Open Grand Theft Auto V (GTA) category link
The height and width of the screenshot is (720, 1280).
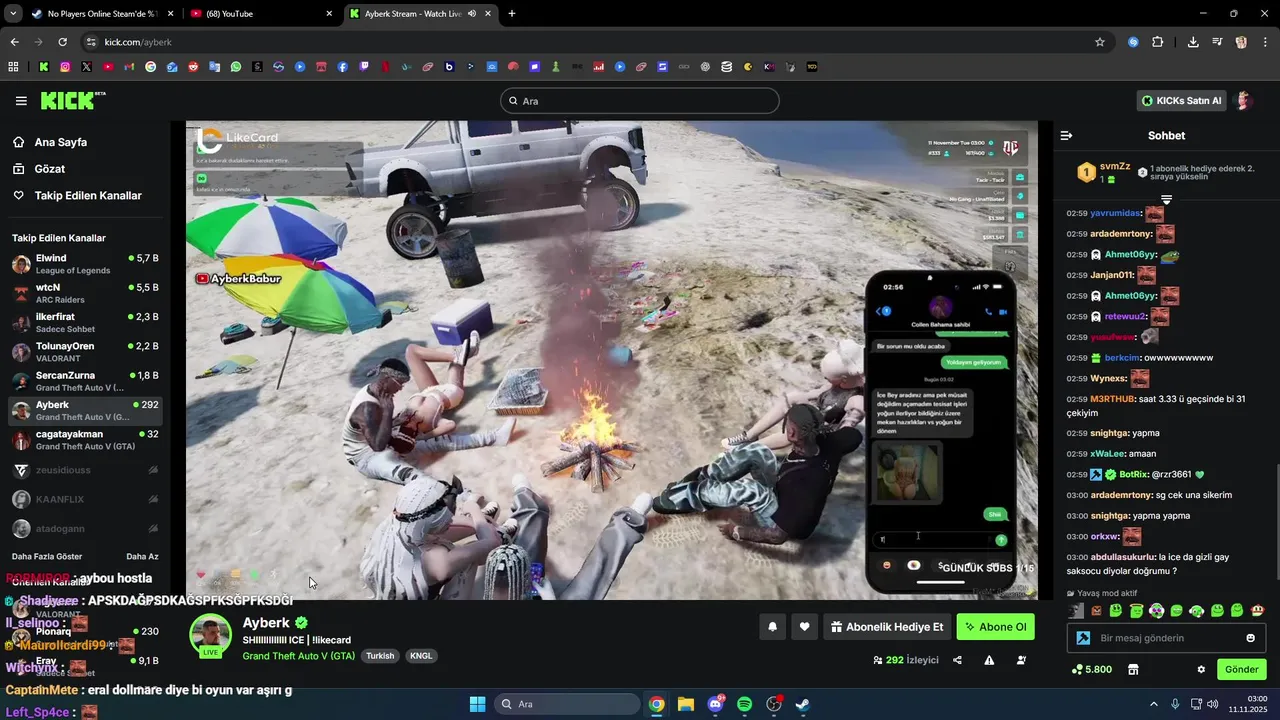298,656
